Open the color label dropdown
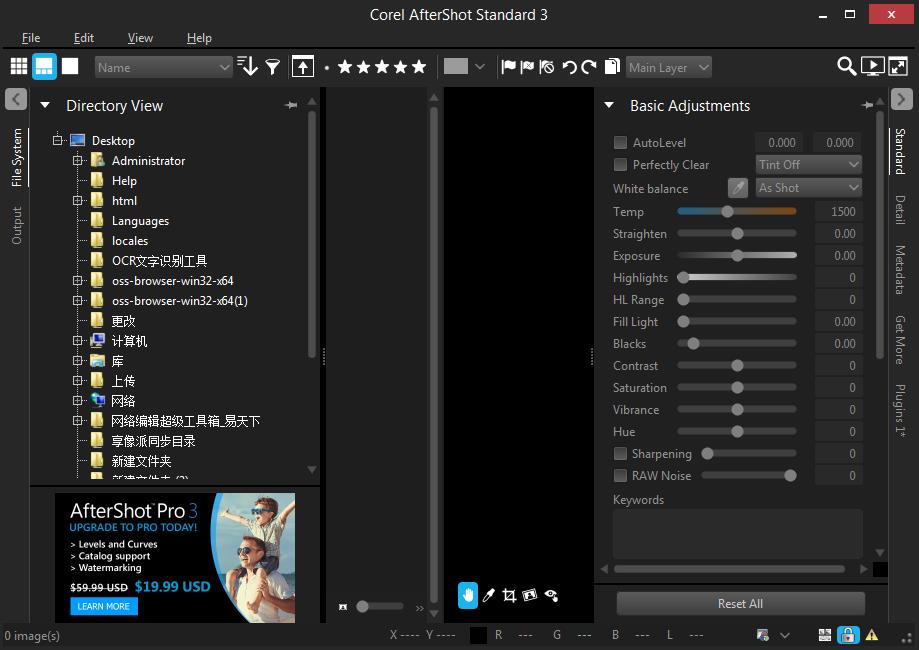 pos(479,67)
